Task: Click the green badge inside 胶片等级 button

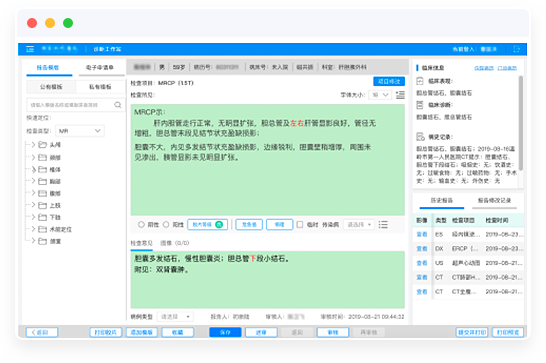Action: [219, 225]
